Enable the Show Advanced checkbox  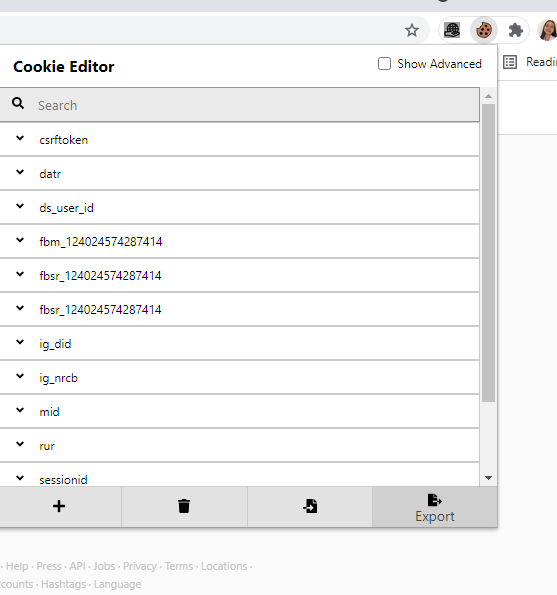(x=384, y=64)
